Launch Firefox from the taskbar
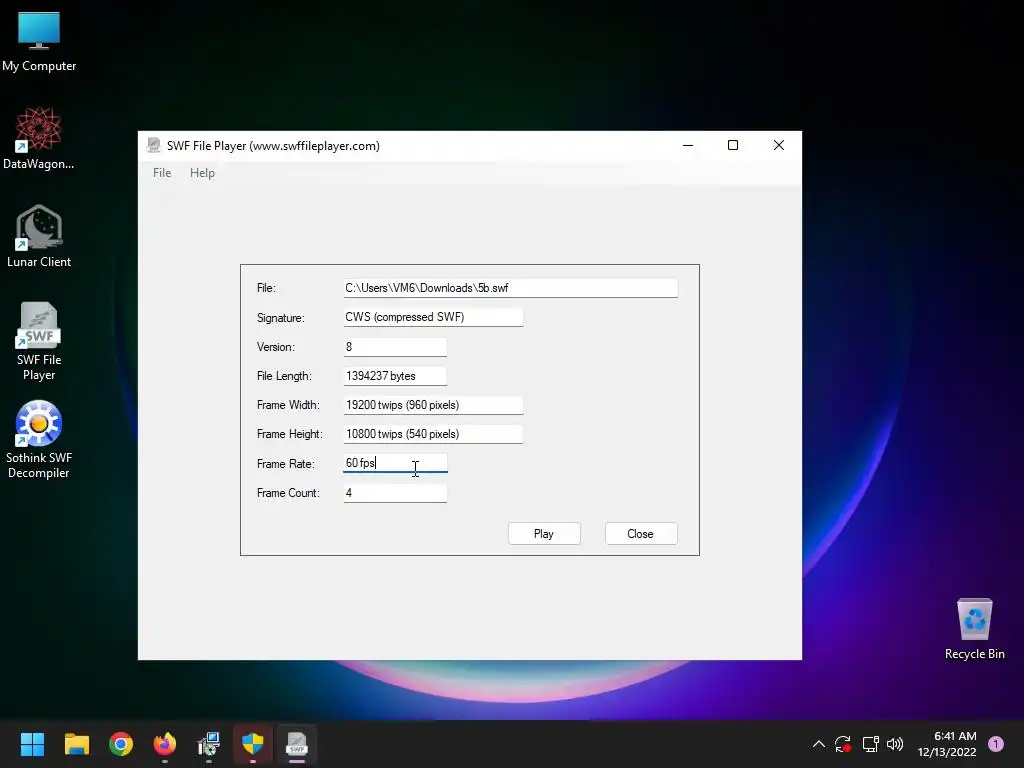The width and height of the screenshot is (1024, 768). point(165,744)
